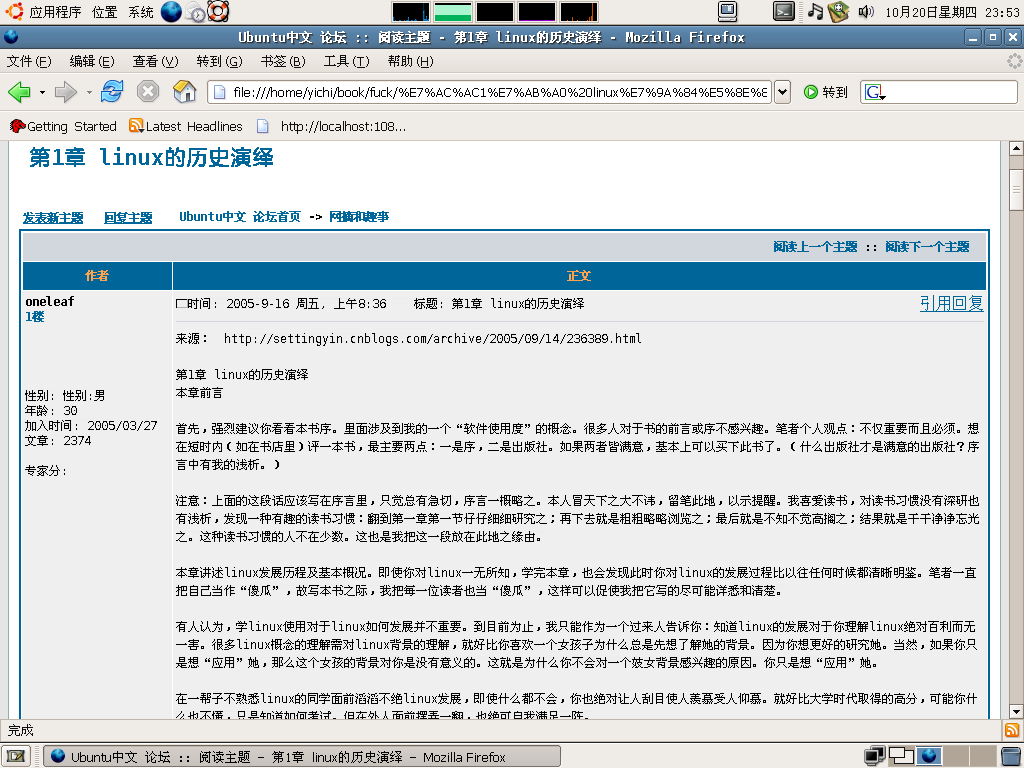This screenshot has width=1024, height=768.
Task: Click the 转到 Go button
Action: coord(825,92)
